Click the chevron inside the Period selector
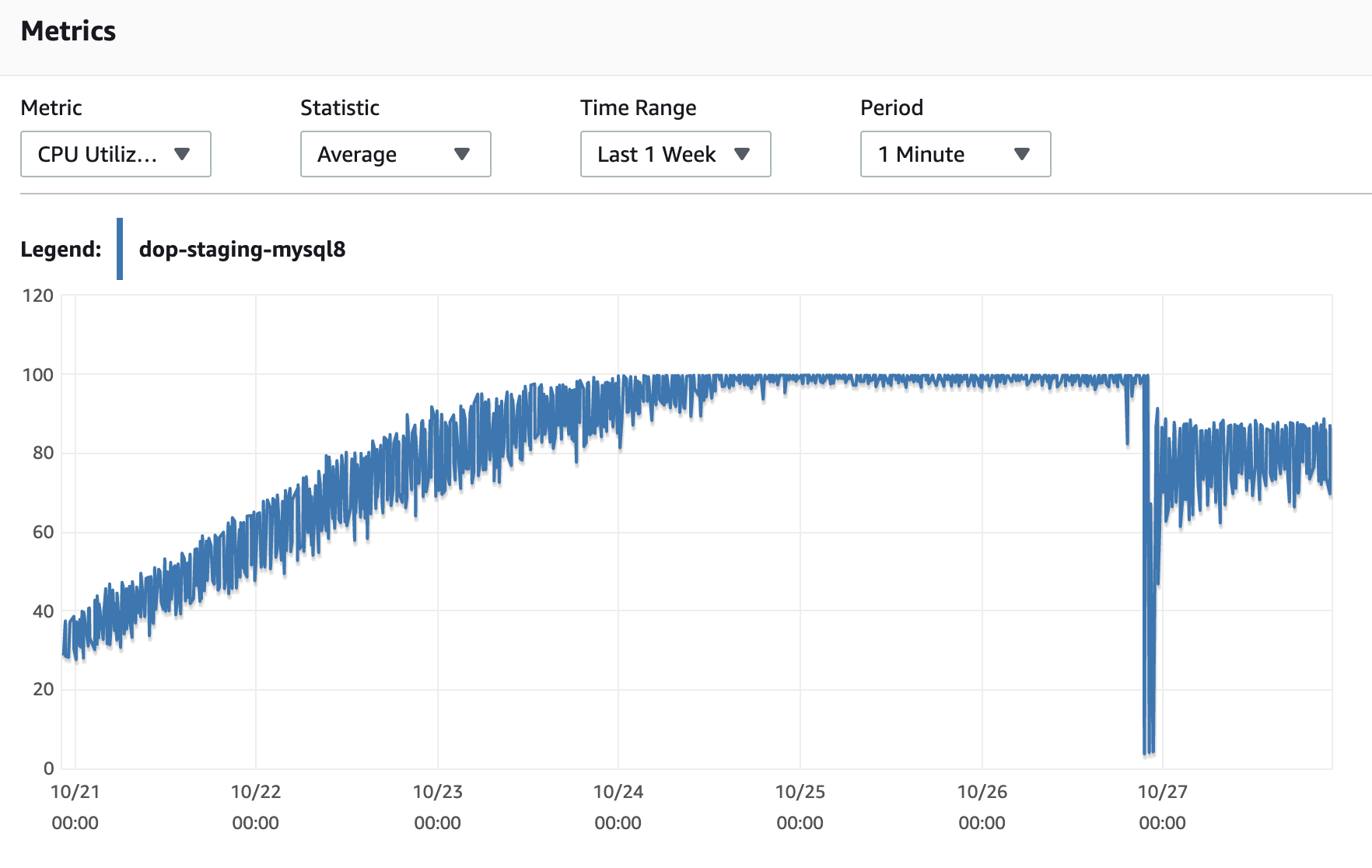The width and height of the screenshot is (1372, 868). click(1023, 154)
